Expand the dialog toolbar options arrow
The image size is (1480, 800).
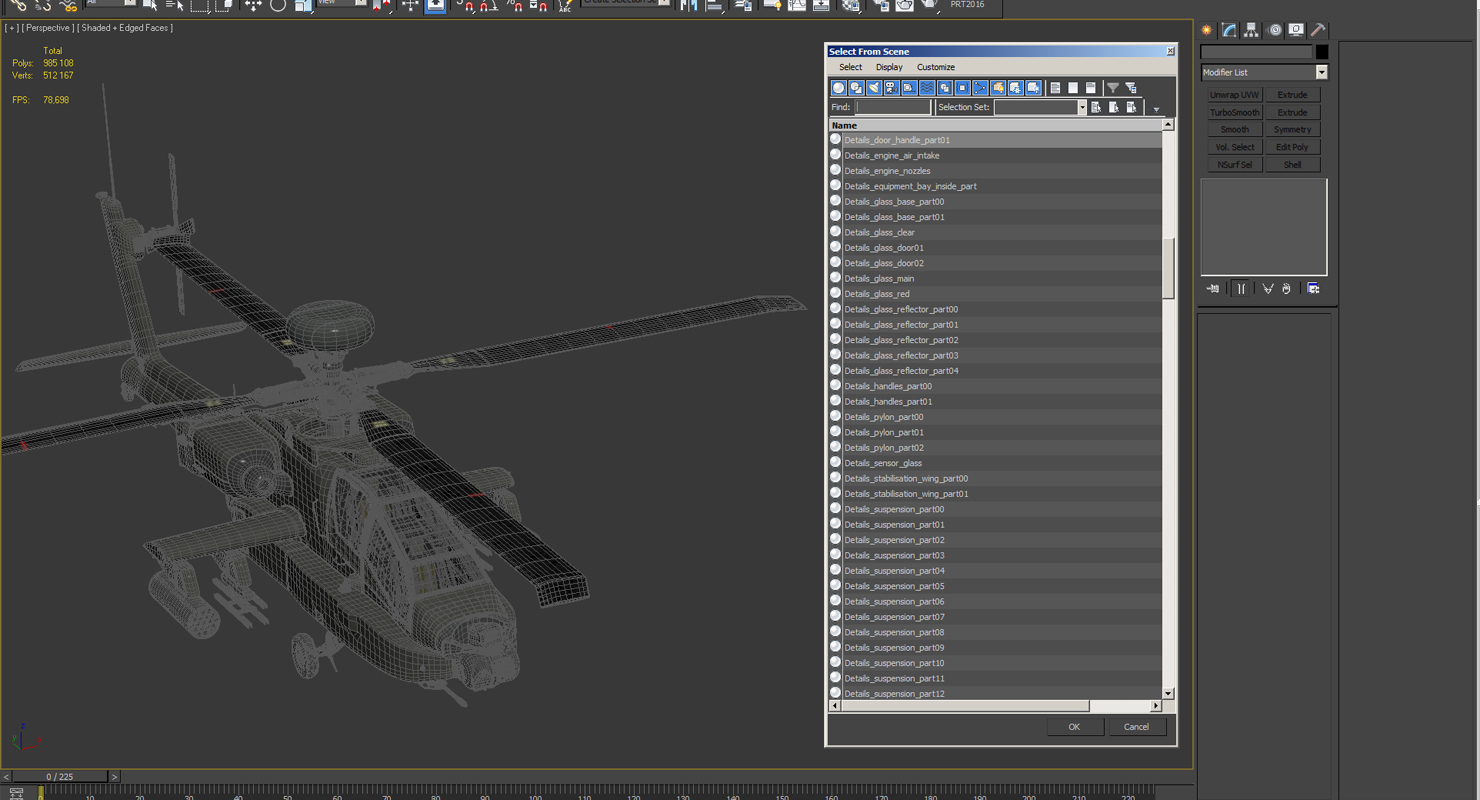(x=1156, y=109)
